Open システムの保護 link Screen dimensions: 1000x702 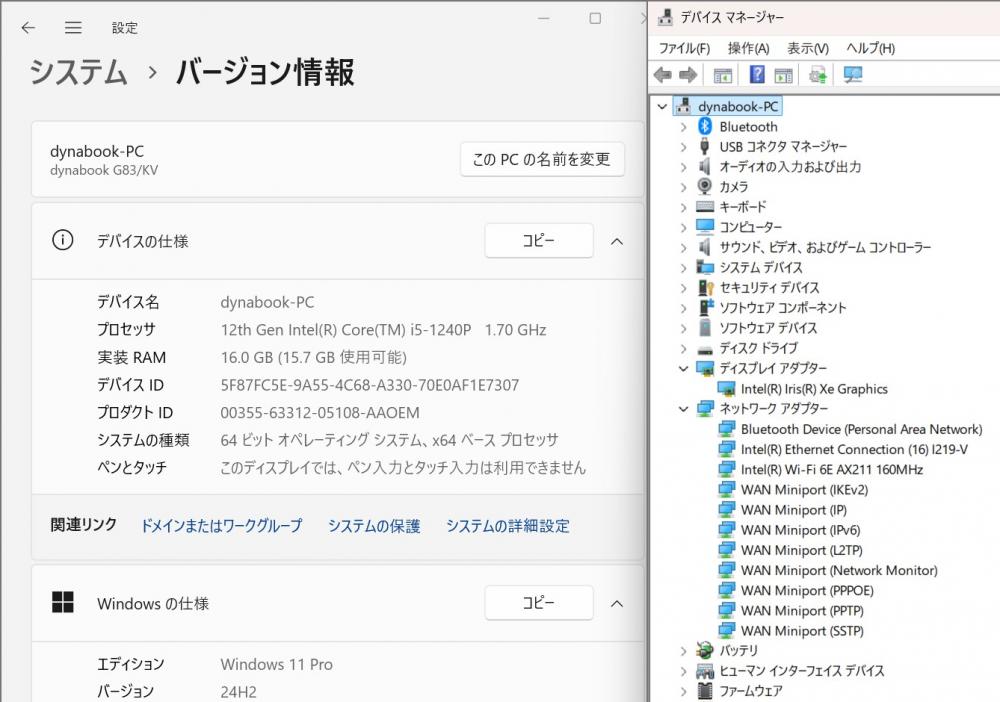(x=374, y=526)
